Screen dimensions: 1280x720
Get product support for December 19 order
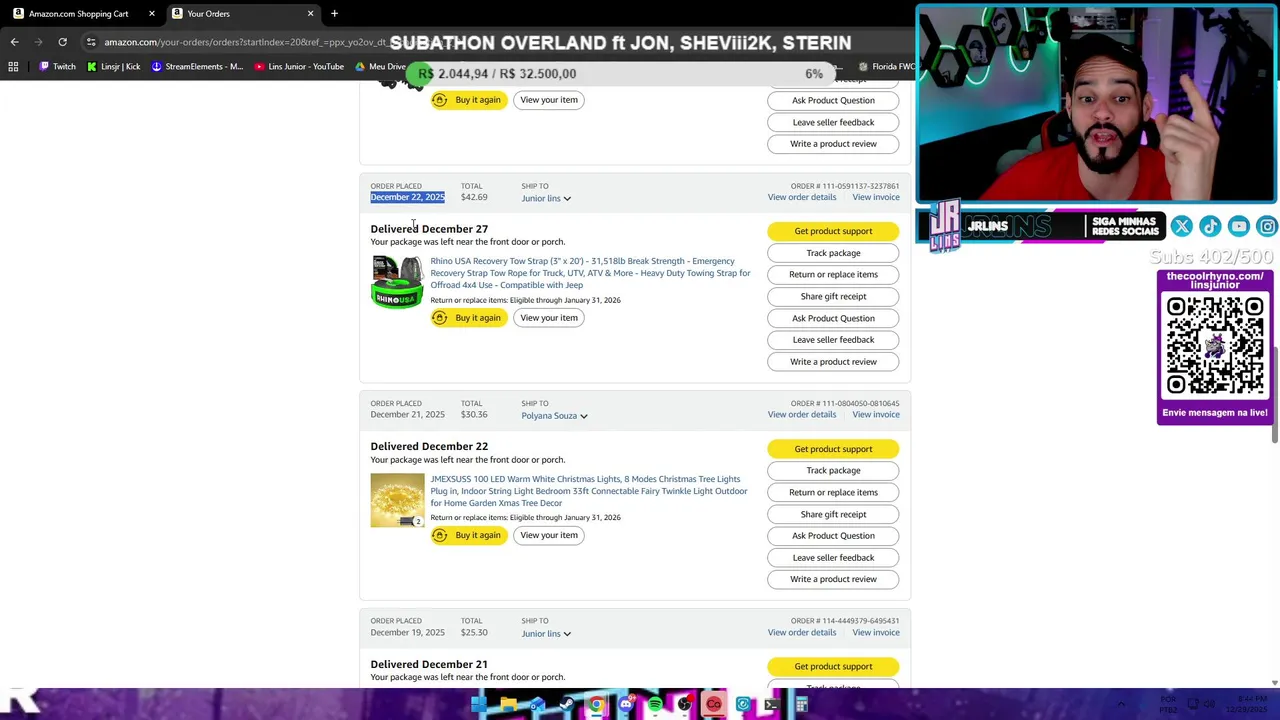click(x=833, y=667)
